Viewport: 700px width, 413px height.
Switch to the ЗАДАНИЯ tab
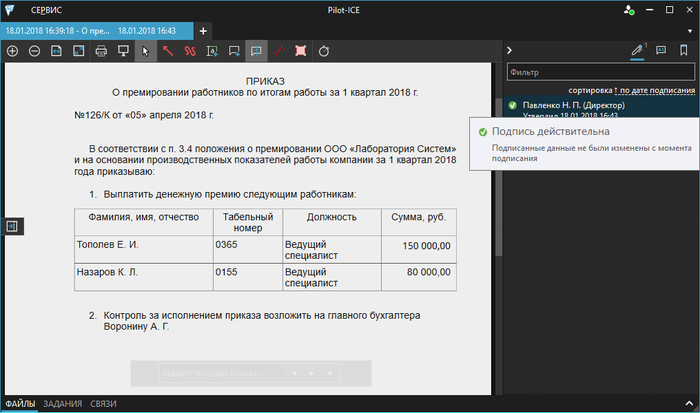pyautogui.click(x=63, y=404)
